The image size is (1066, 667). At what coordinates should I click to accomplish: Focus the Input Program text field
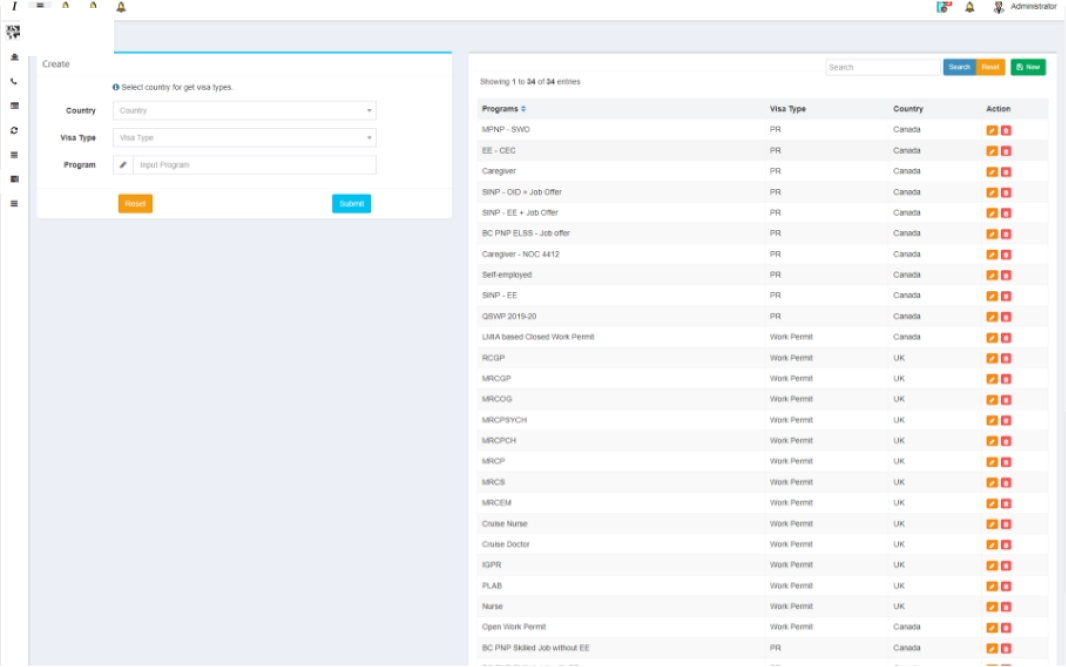click(254, 165)
